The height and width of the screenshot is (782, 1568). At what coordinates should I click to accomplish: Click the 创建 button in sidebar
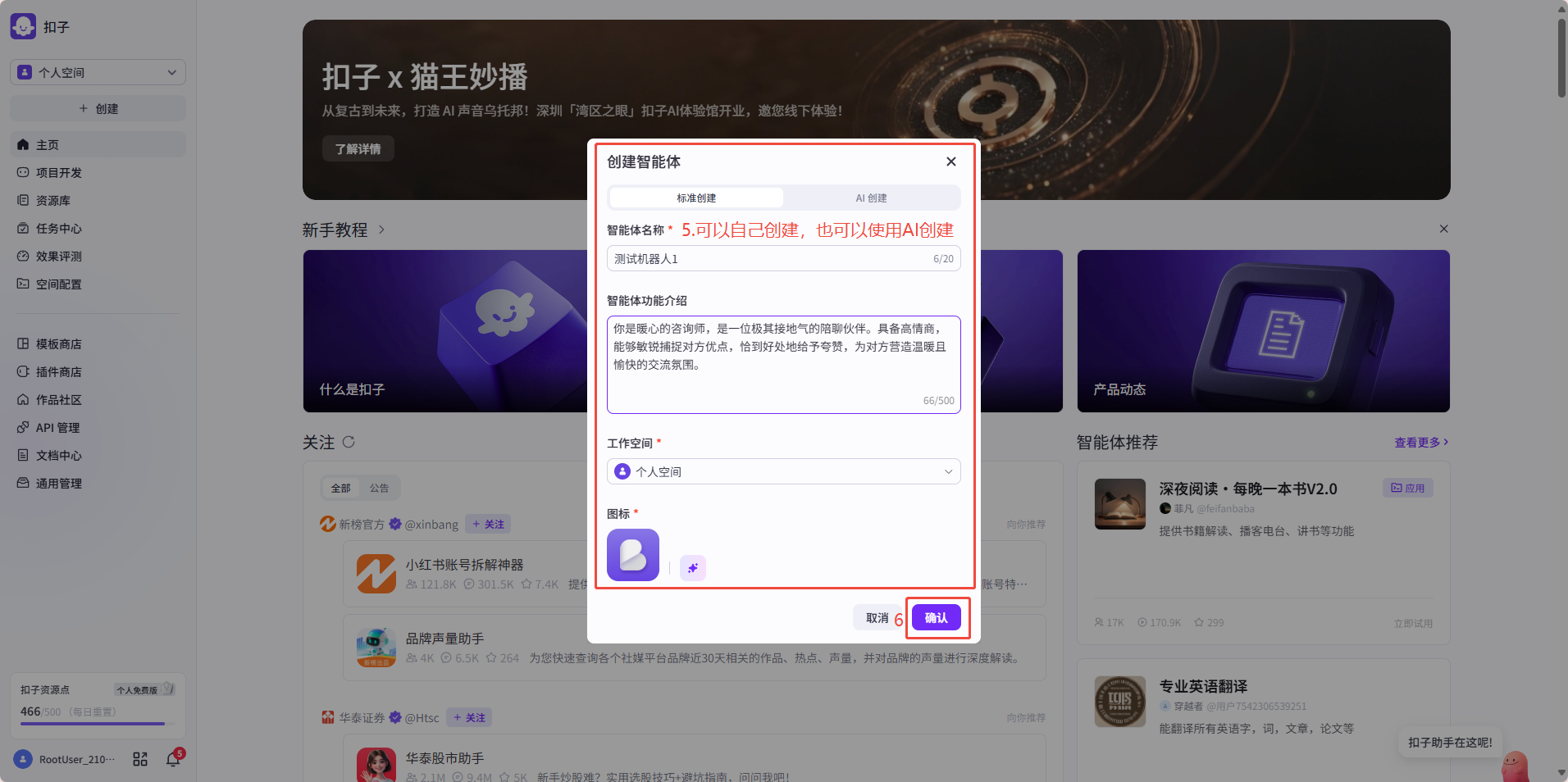click(x=98, y=108)
